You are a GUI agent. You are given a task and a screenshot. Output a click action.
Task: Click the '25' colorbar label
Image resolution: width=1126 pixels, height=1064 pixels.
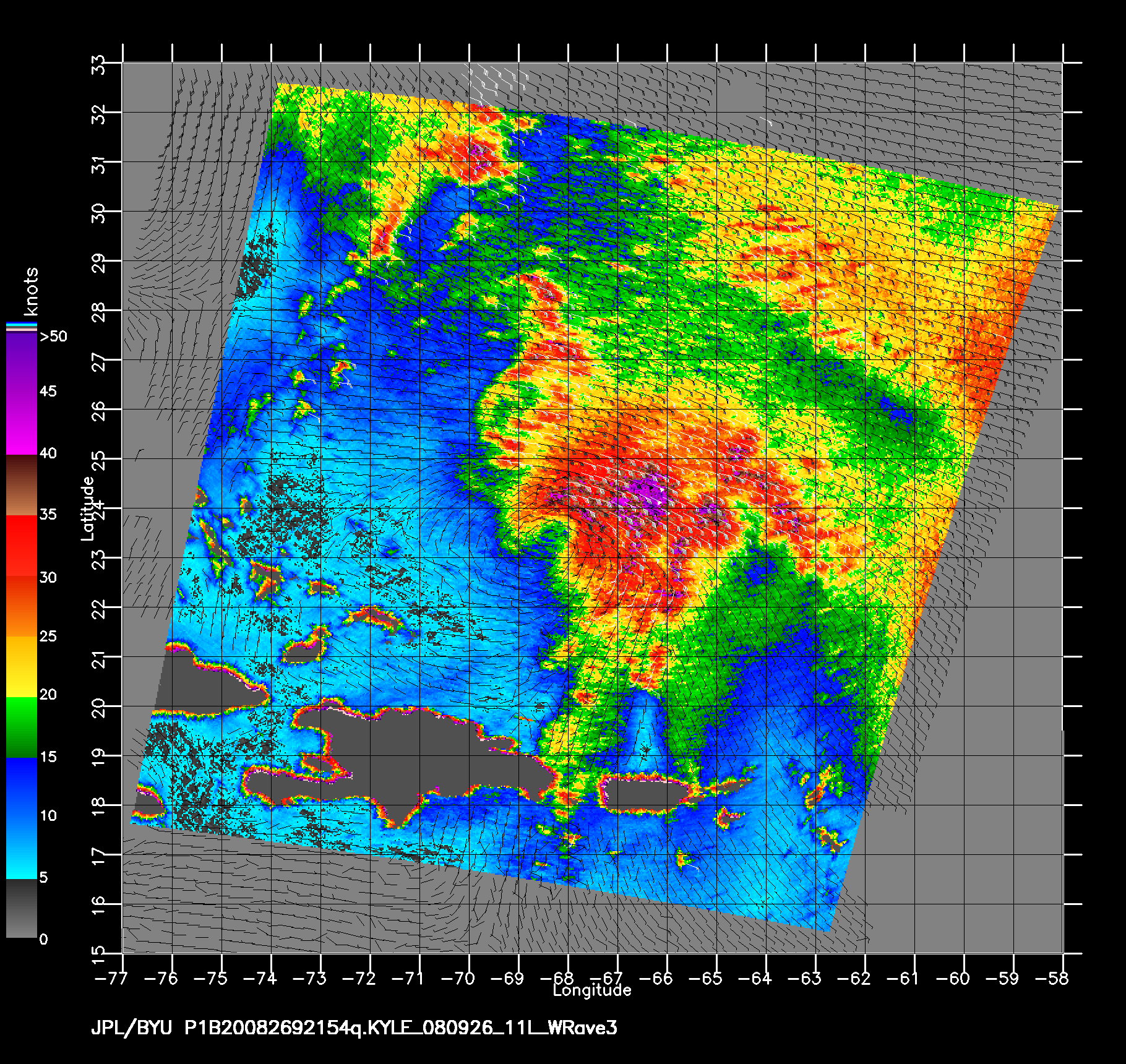tap(48, 636)
